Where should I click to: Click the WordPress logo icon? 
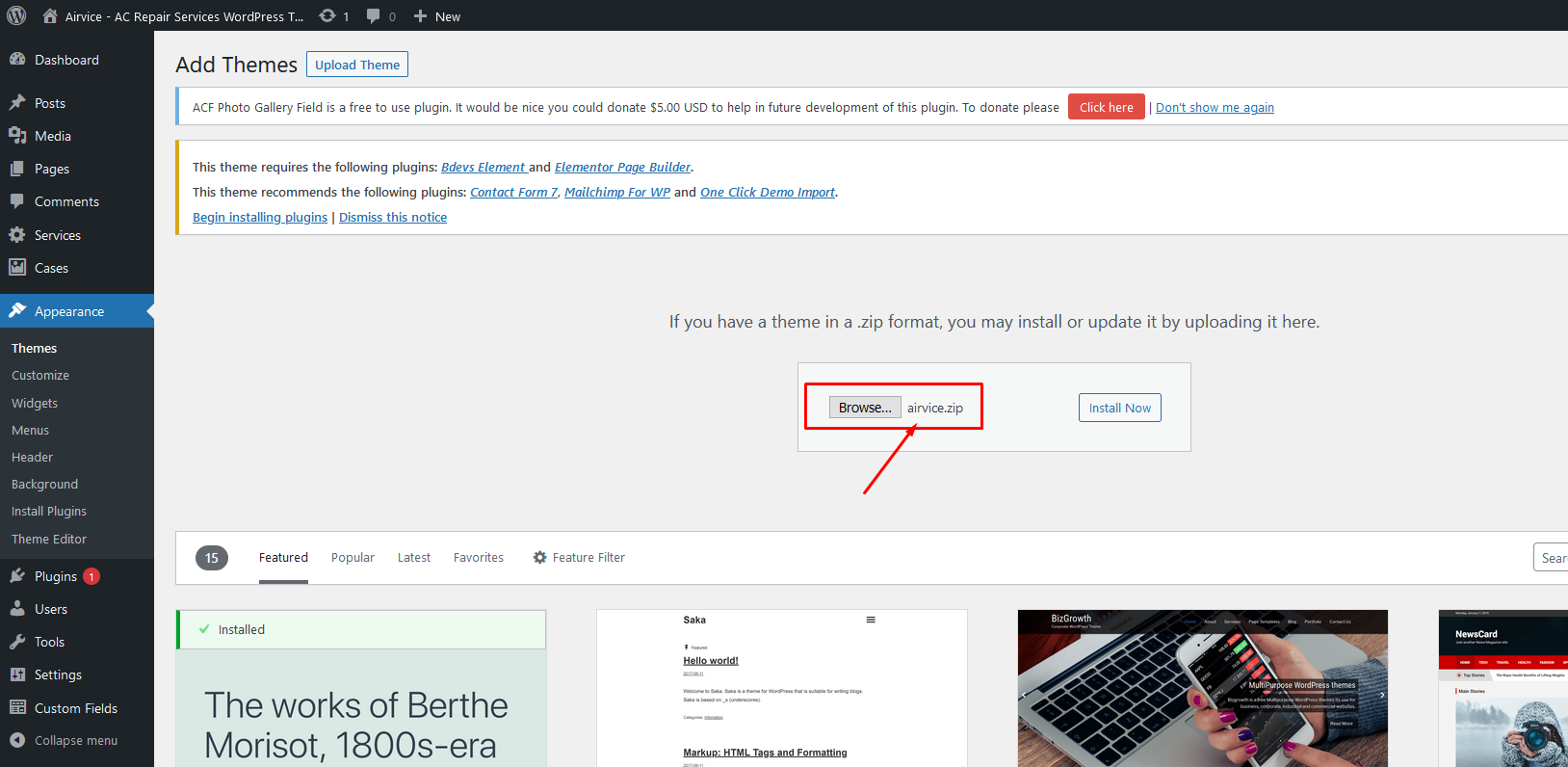click(x=16, y=15)
